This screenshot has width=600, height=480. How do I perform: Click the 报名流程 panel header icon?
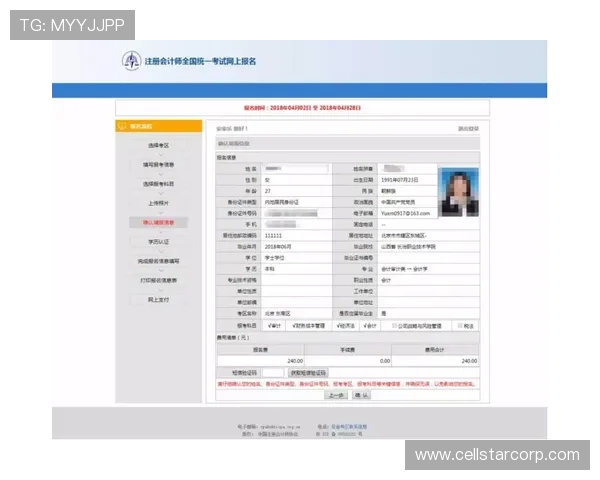pyautogui.click(x=123, y=126)
